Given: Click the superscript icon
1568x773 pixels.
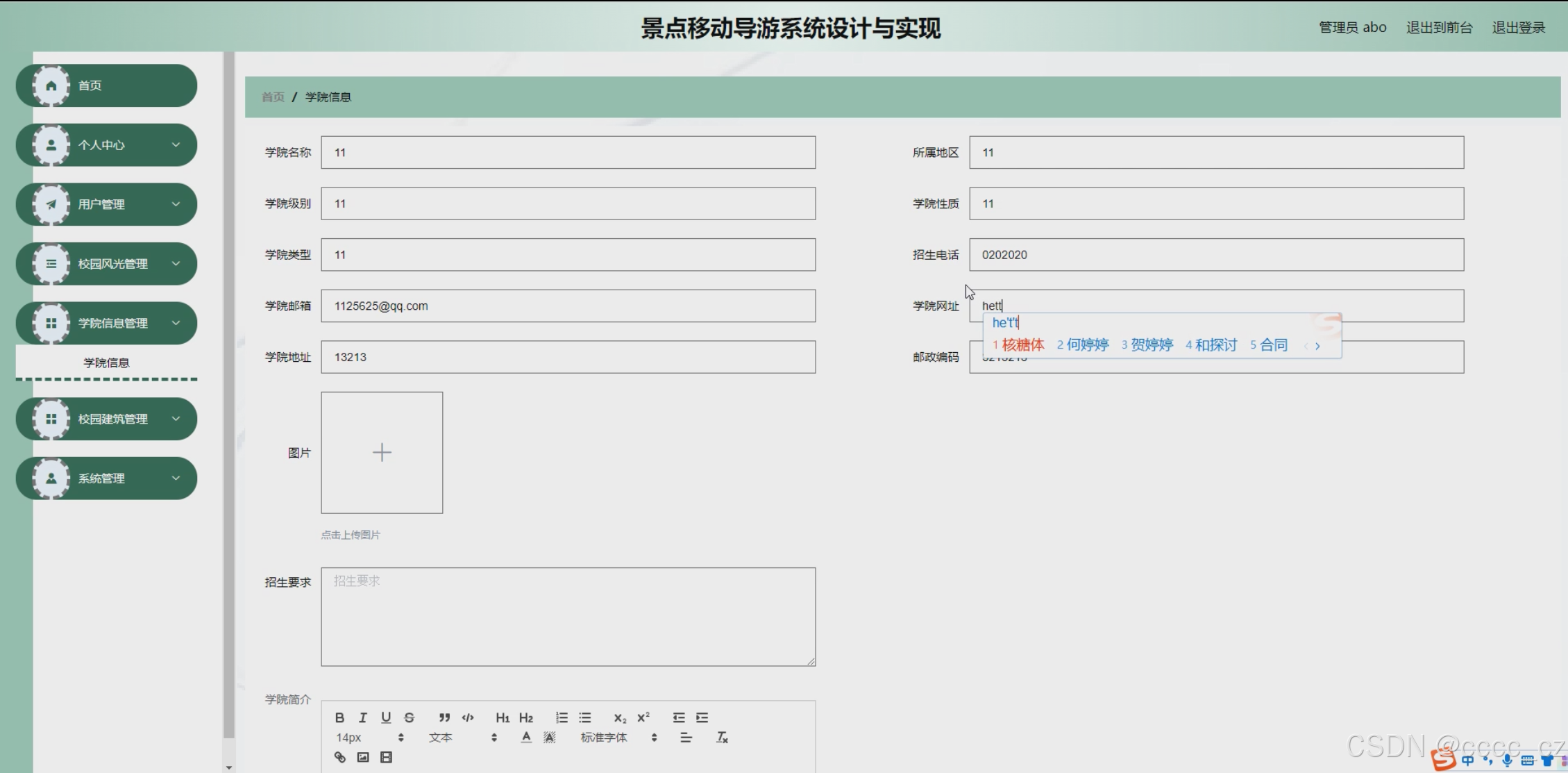Looking at the screenshot, I should (x=643, y=717).
